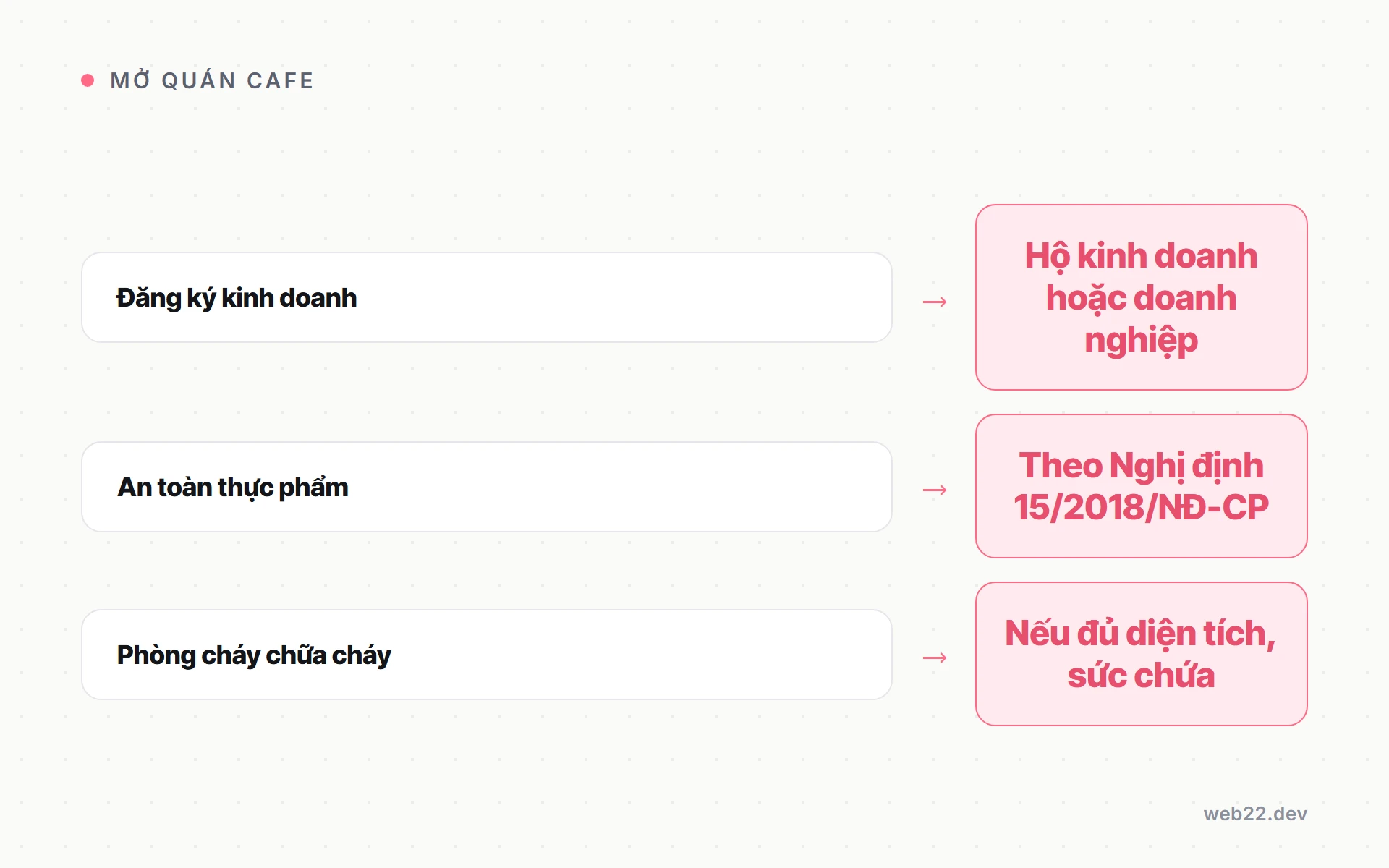Open the An toàn thực phẩm card
This screenshot has width=1389, height=868.
[487, 487]
